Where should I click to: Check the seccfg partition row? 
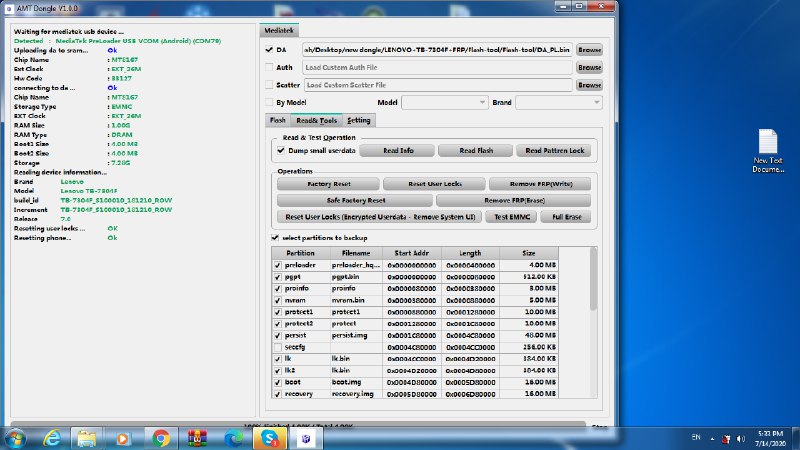(278, 347)
